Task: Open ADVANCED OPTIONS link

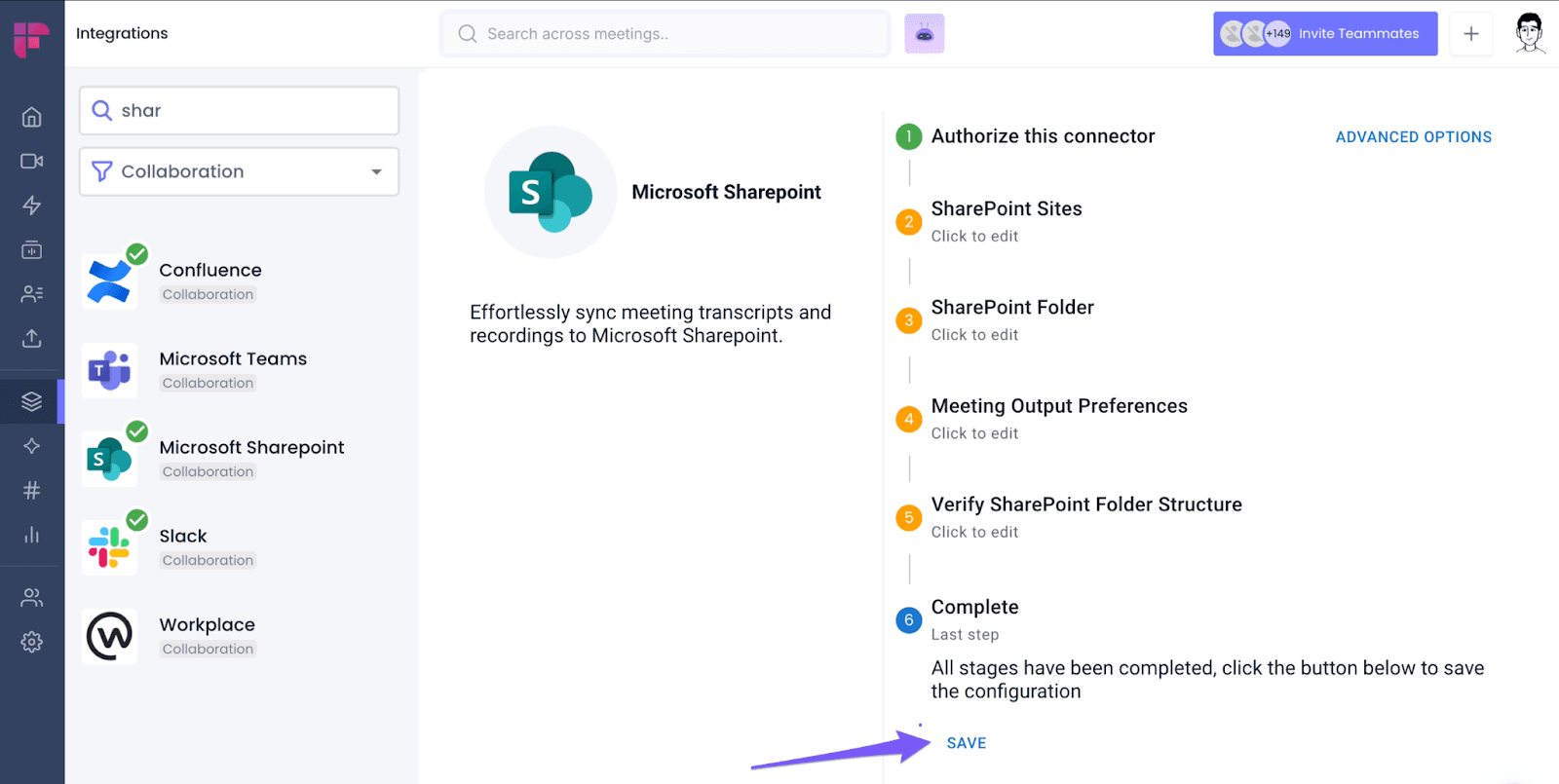Action: point(1413,137)
